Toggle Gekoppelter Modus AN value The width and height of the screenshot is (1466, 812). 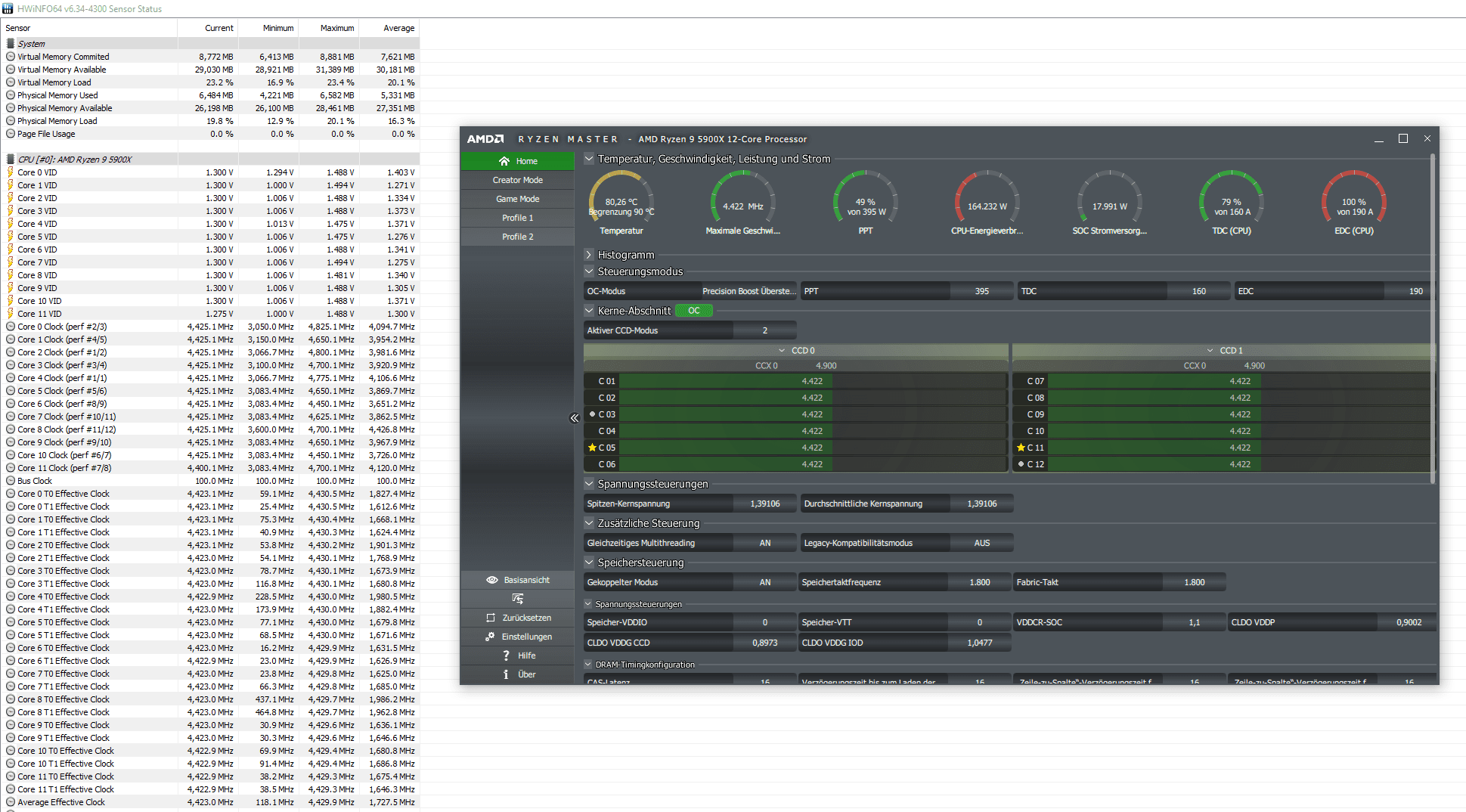pos(765,582)
